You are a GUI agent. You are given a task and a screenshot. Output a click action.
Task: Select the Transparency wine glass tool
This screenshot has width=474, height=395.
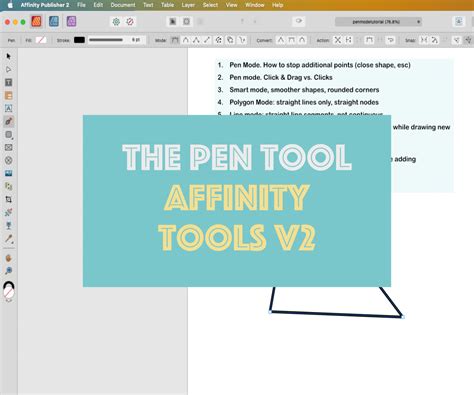coord(9,226)
